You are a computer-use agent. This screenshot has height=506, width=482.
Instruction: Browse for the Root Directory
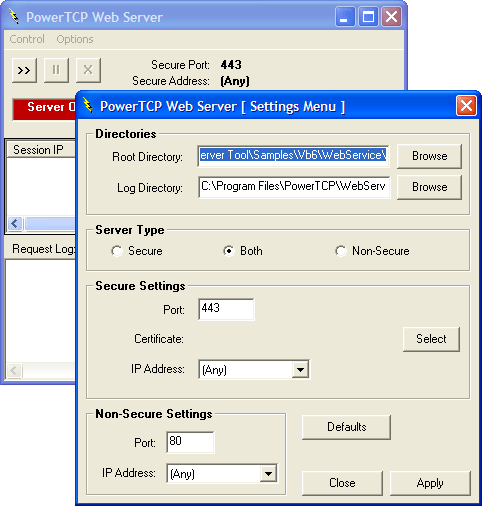click(429, 156)
